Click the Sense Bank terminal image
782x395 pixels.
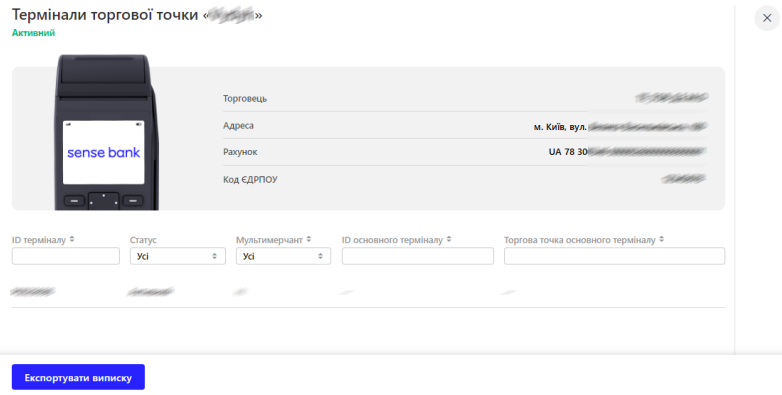click(x=106, y=132)
